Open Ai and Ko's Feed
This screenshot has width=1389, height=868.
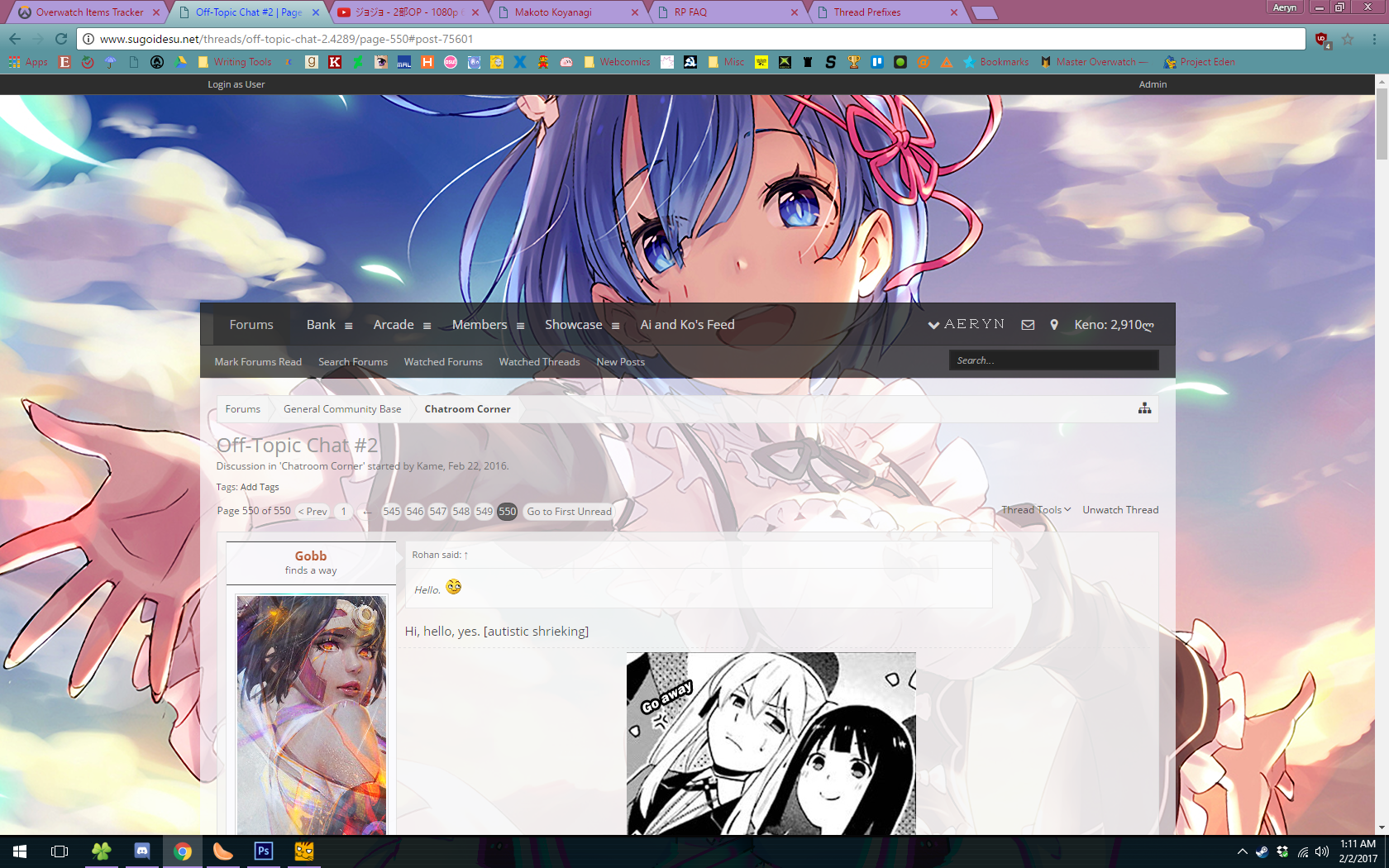click(x=687, y=325)
